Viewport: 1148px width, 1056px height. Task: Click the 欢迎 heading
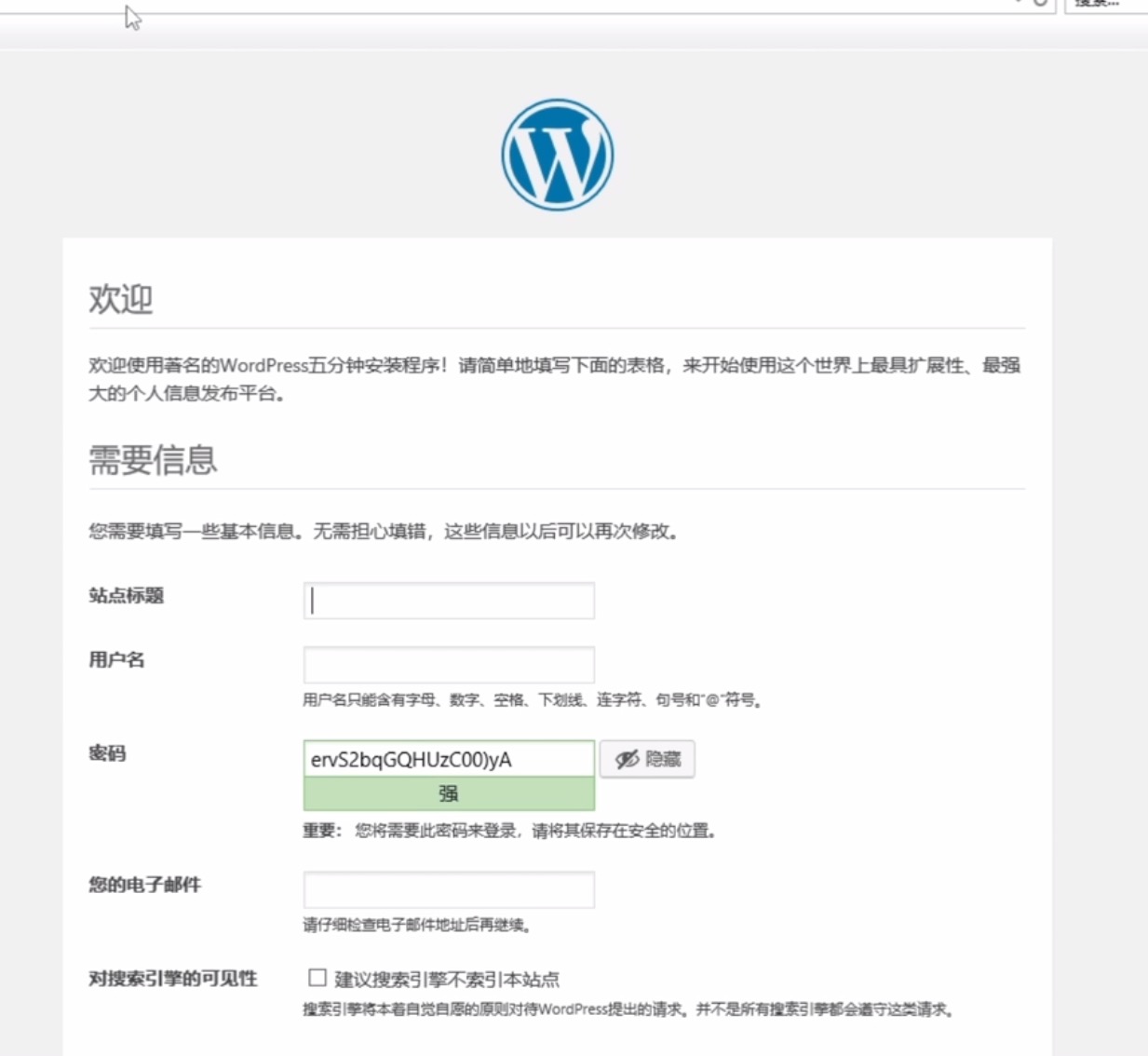pyautogui.click(x=120, y=299)
